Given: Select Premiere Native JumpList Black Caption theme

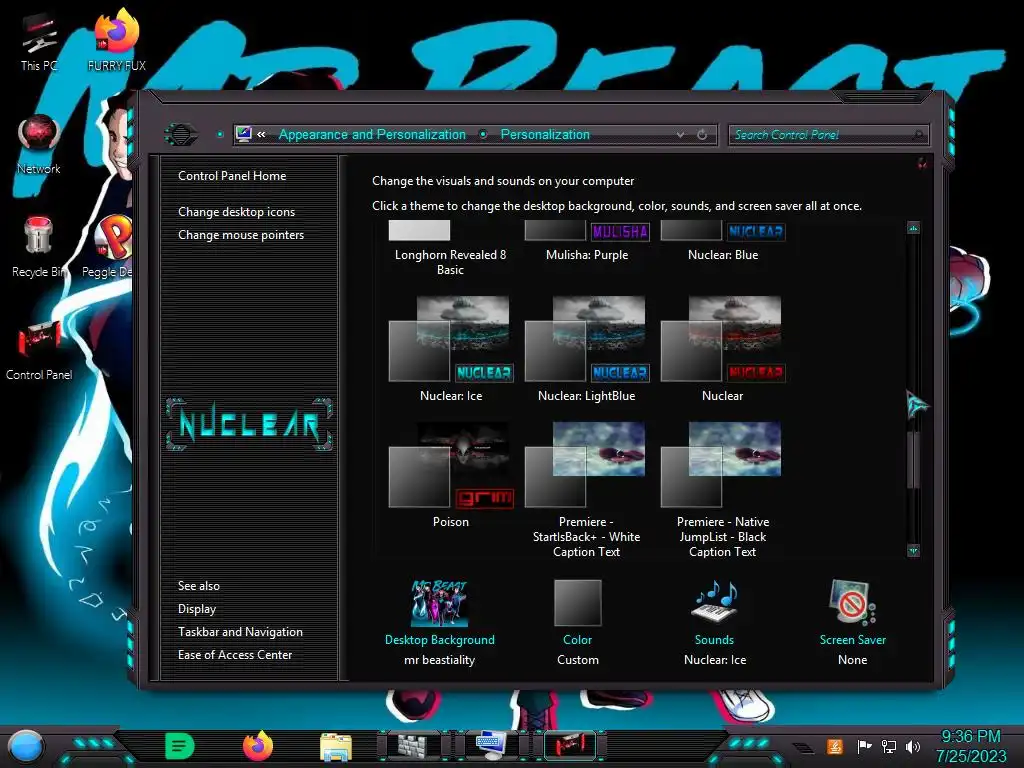Looking at the screenshot, I should [722, 490].
